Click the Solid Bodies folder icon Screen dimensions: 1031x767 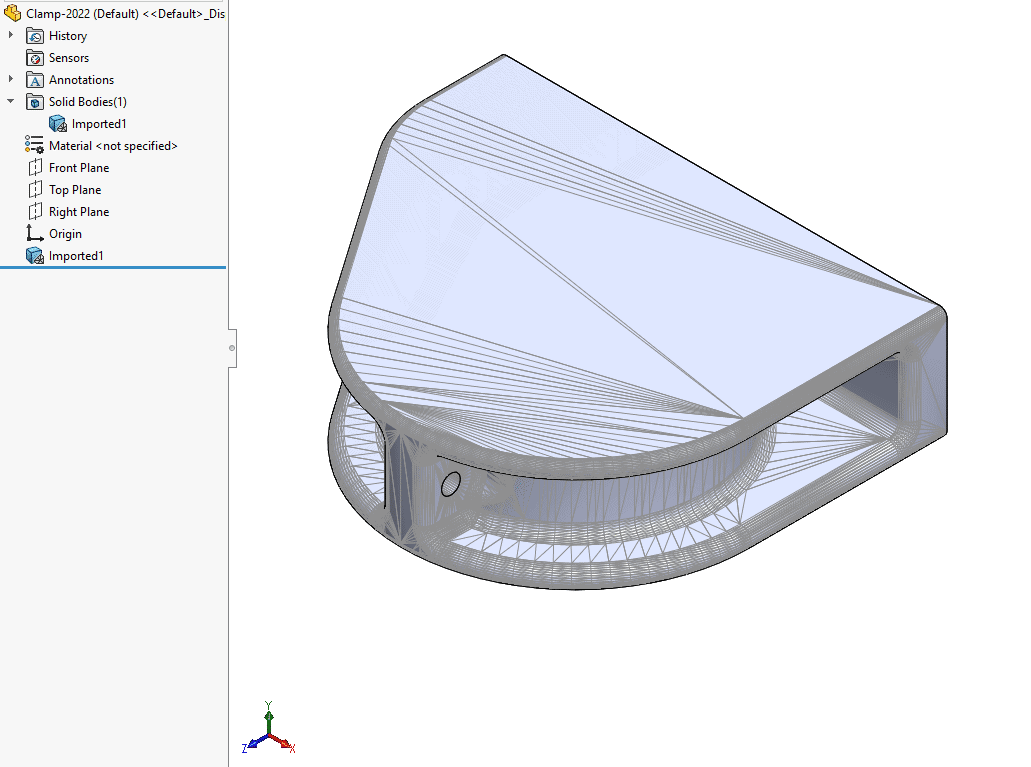point(35,101)
